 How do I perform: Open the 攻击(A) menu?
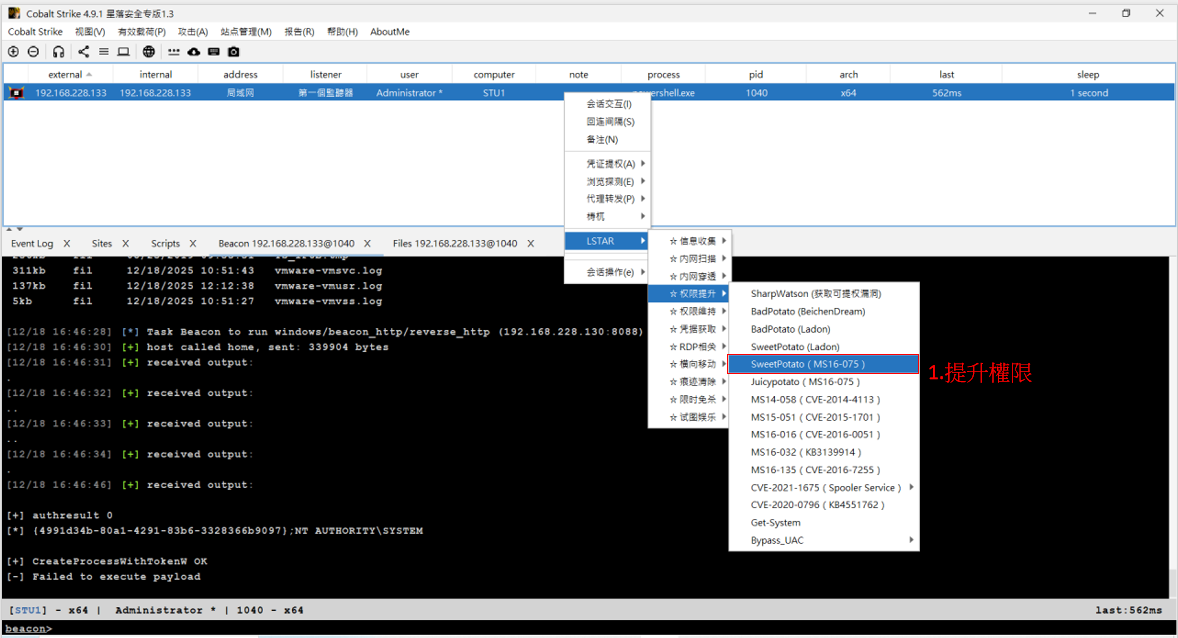193,32
